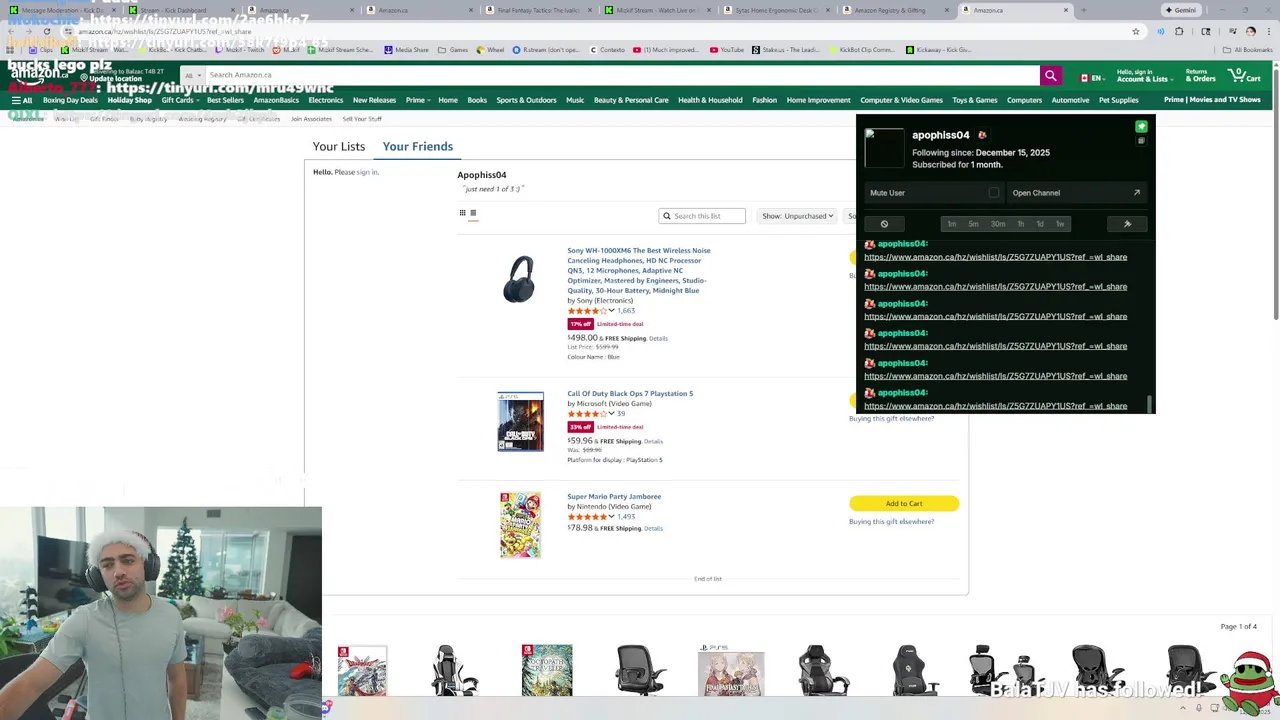Screen dimensions: 1280x720
Task: Click the small grey icon below green badge
Action: (1141, 141)
